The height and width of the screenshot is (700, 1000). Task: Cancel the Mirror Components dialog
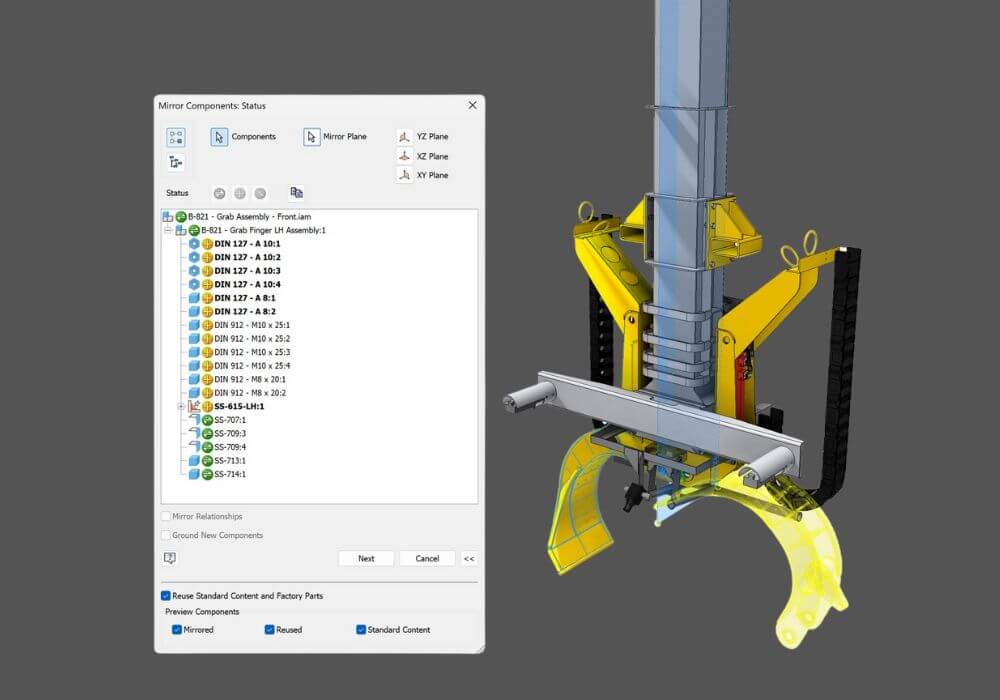click(427, 558)
